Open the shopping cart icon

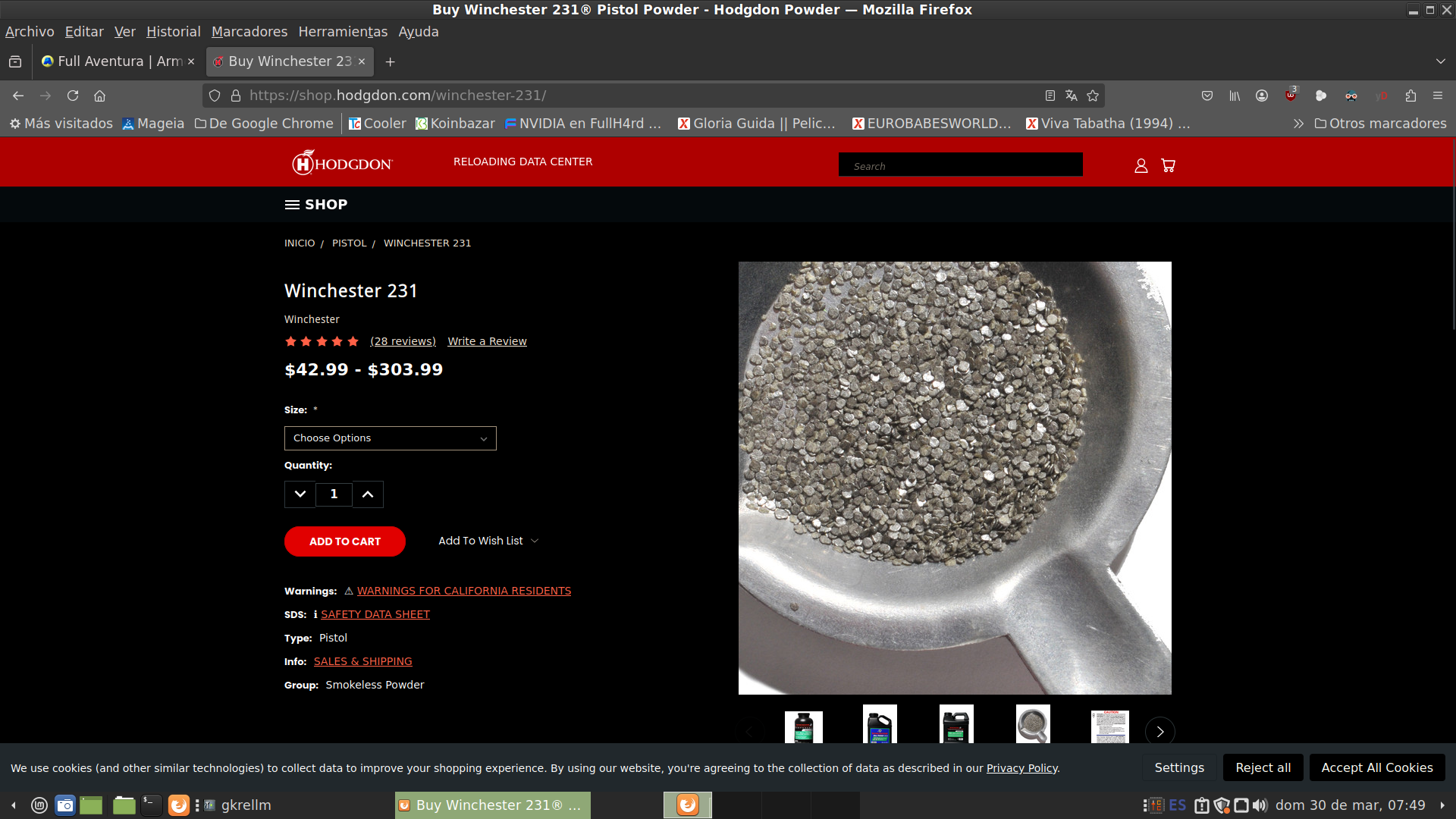click(x=1168, y=165)
